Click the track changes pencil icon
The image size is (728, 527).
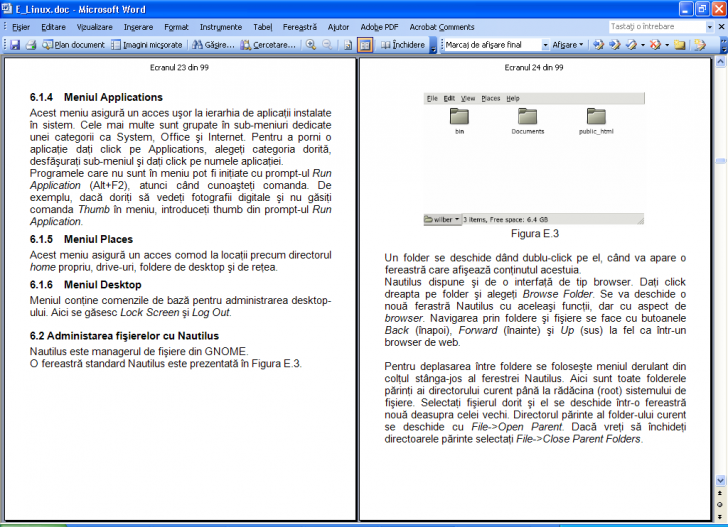[700, 45]
